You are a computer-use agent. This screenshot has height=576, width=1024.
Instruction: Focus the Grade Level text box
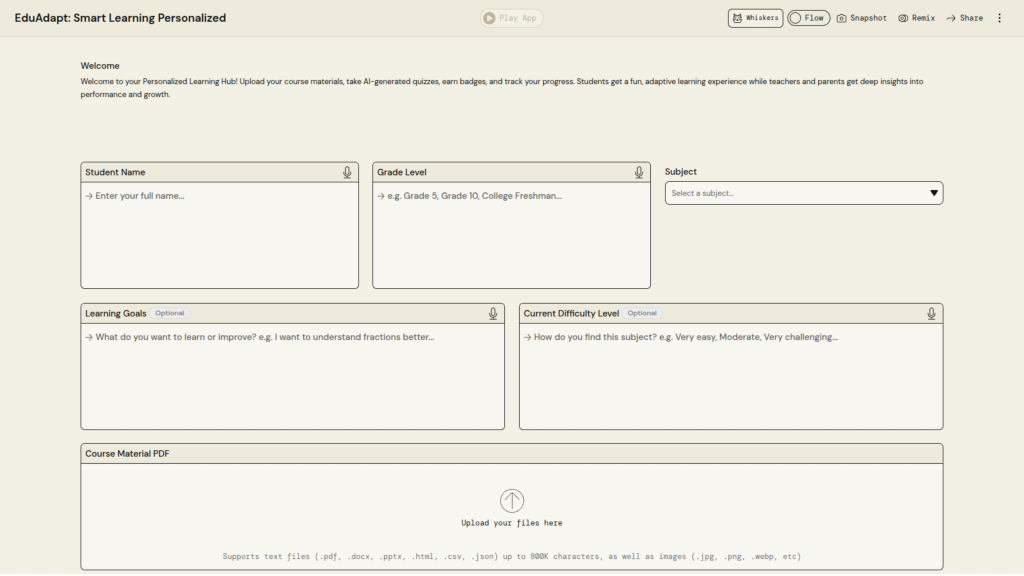pyautogui.click(x=511, y=235)
